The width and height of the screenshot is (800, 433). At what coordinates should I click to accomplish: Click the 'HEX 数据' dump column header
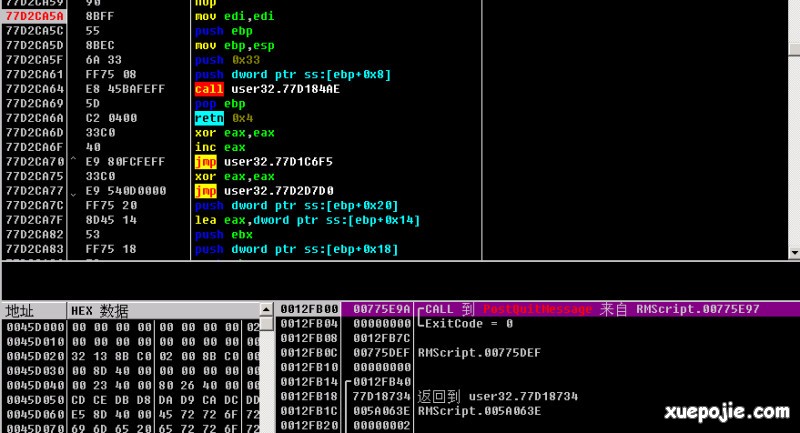[164, 311]
